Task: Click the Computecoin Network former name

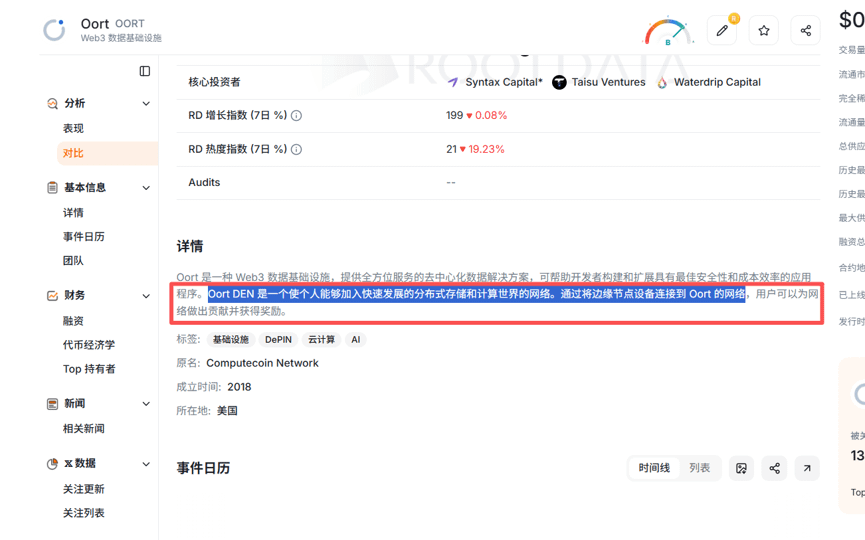Action: click(262, 363)
